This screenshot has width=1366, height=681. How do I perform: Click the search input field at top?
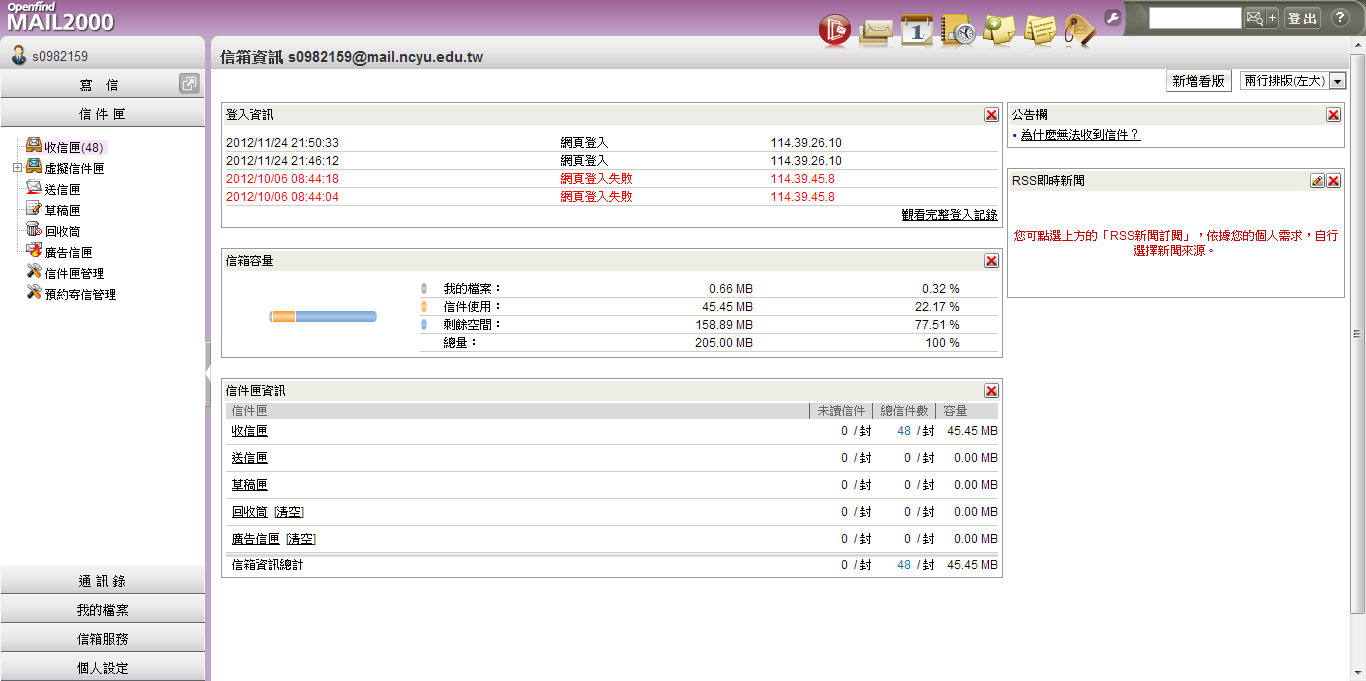point(1195,18)
